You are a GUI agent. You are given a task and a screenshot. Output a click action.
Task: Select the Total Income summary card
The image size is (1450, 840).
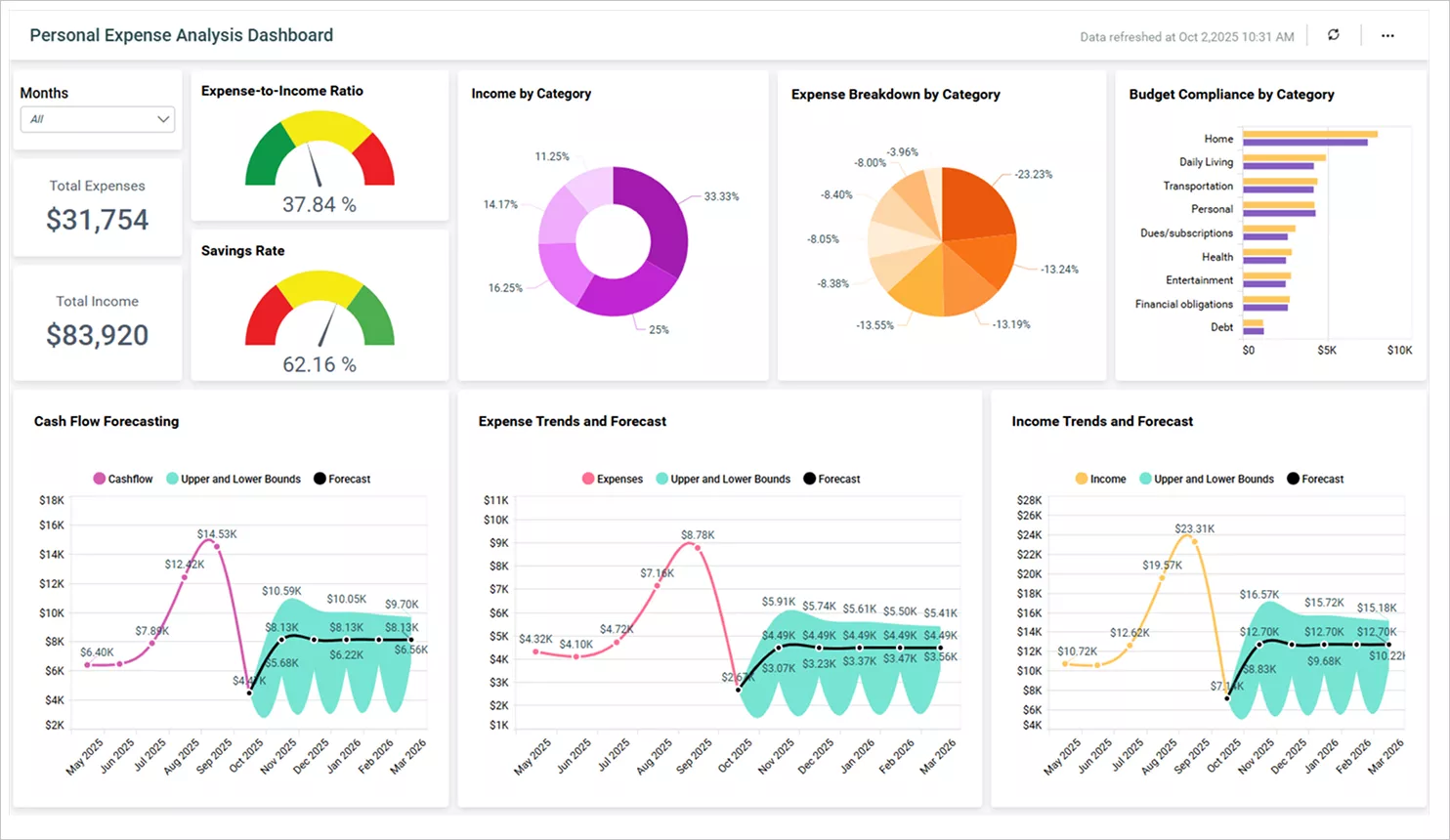coord(97,320)
